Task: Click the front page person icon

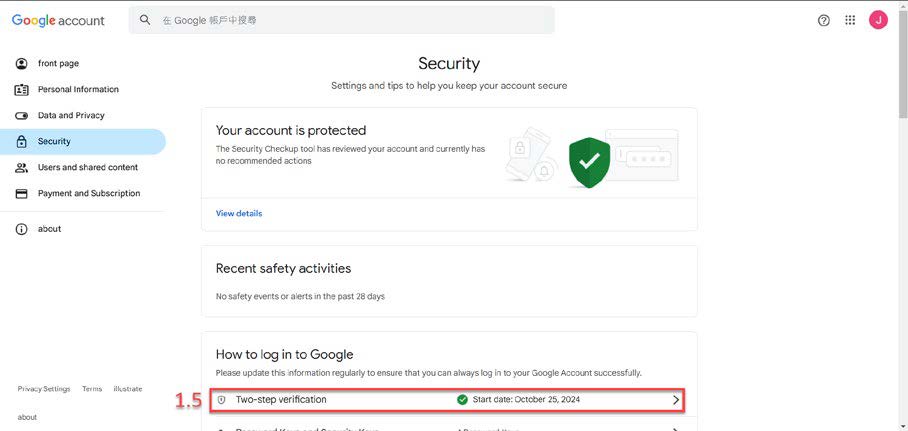Action: tap(21, 64)
